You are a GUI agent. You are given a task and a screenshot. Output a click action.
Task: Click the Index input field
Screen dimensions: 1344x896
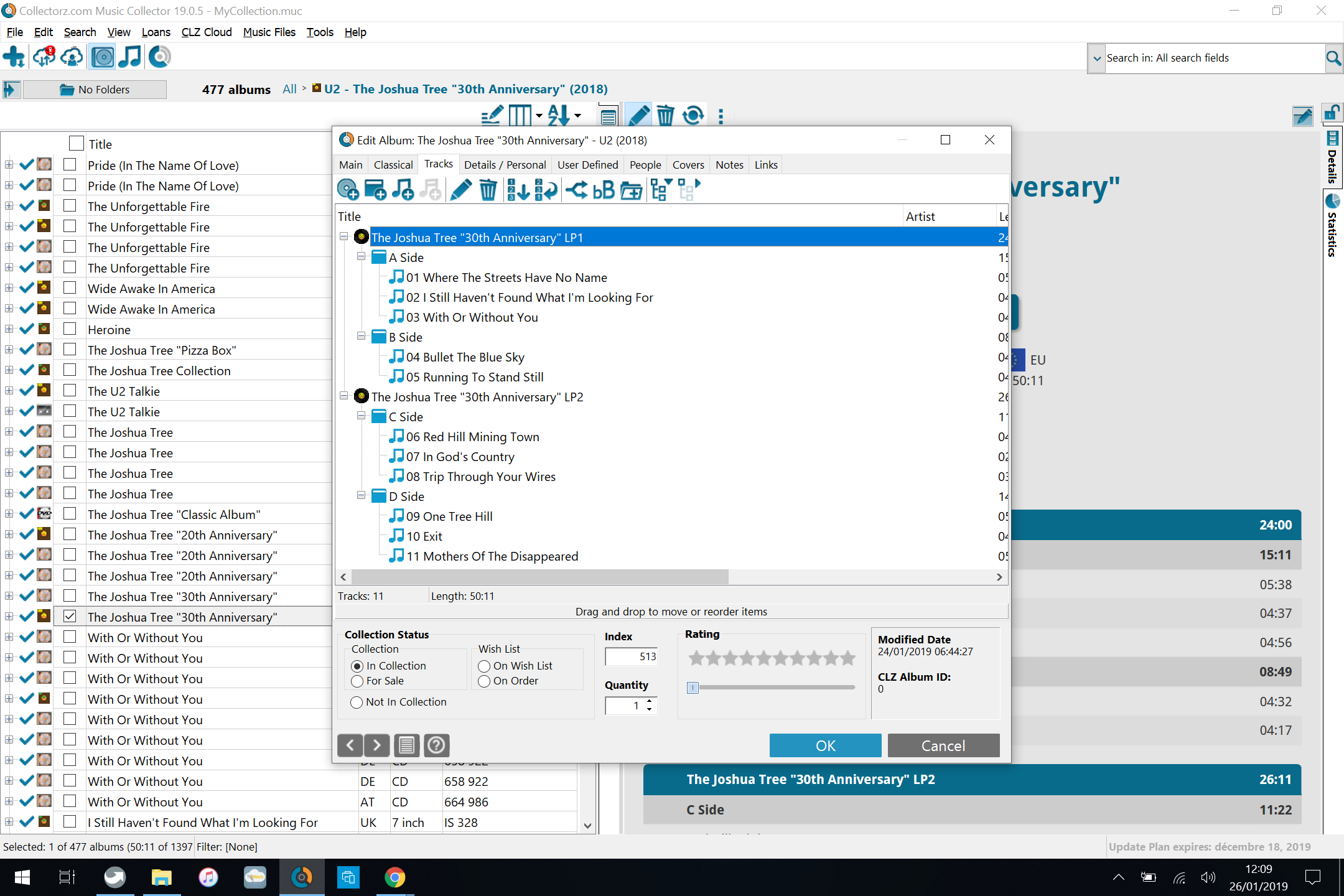pos(631,656)
